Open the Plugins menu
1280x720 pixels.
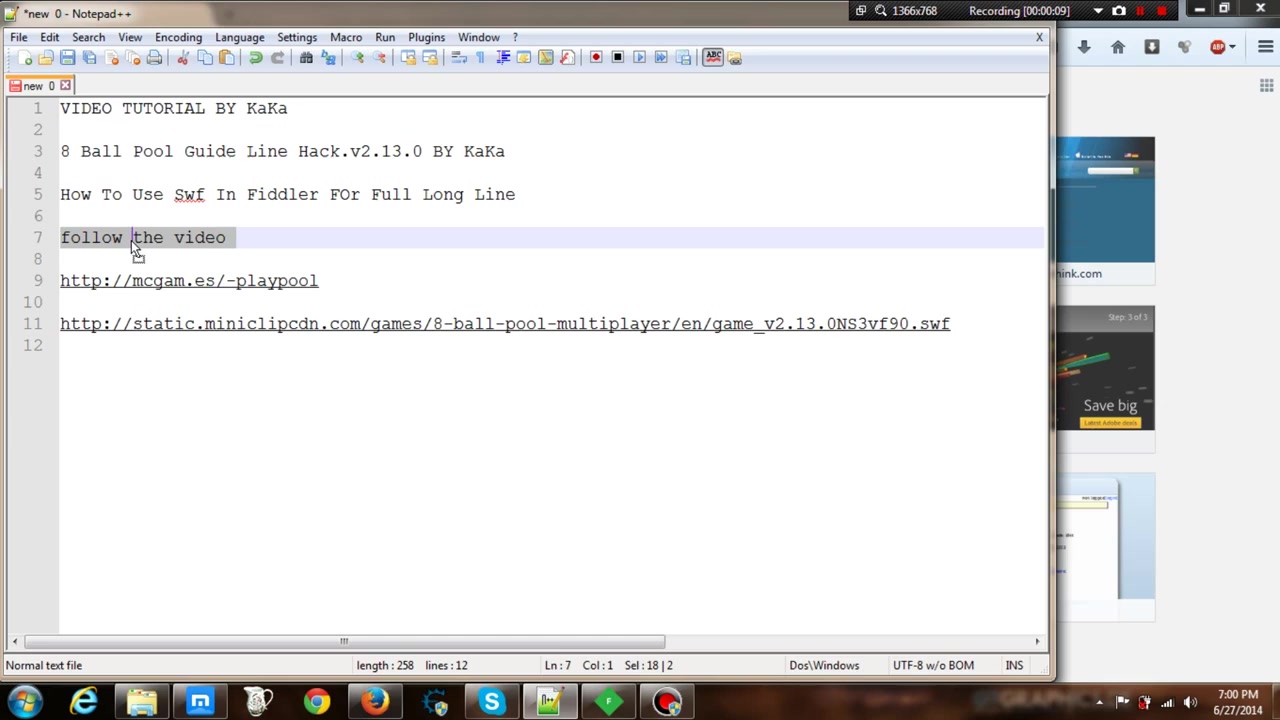point(426,37)
